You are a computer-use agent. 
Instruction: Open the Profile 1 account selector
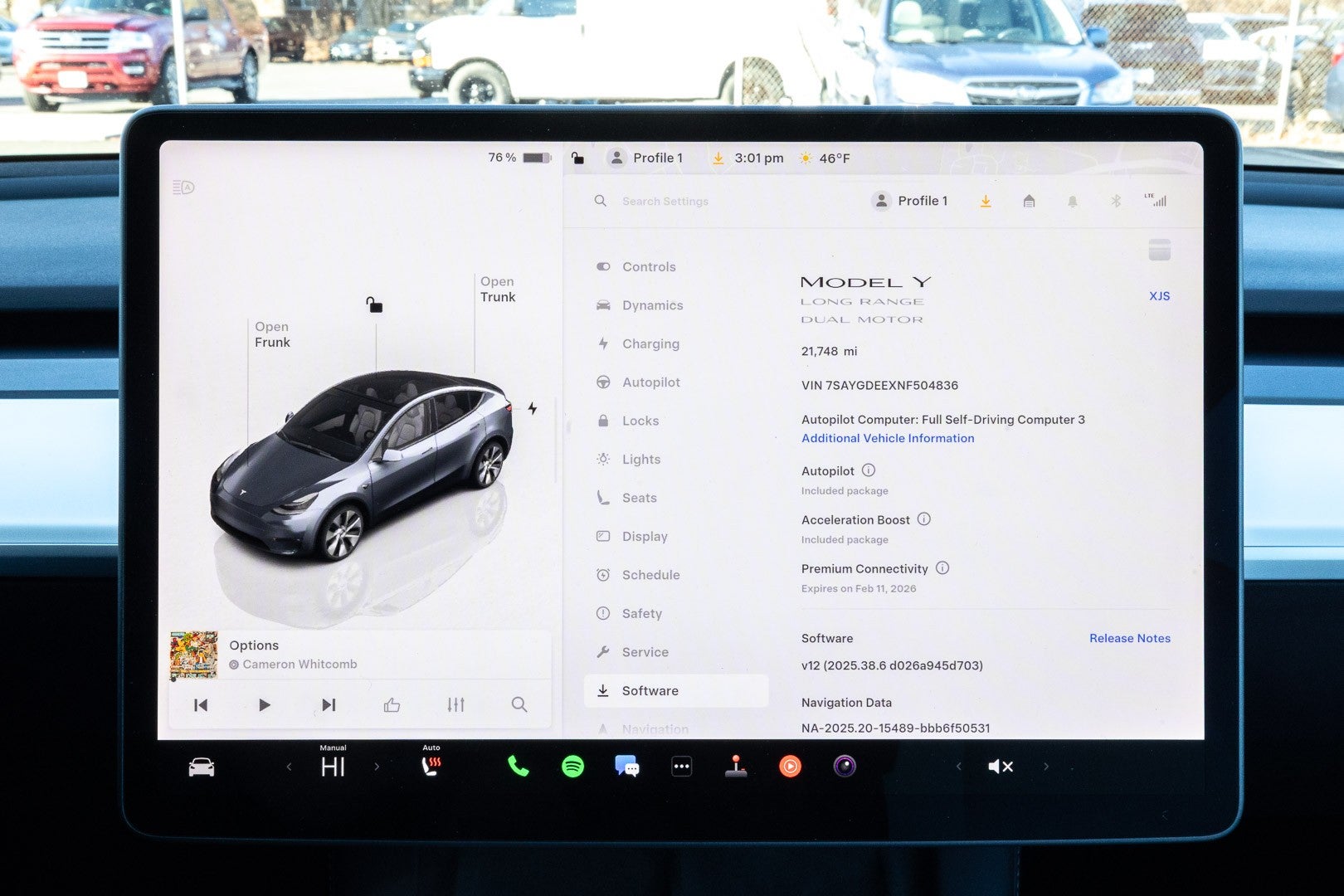click(x=909, y=200)
